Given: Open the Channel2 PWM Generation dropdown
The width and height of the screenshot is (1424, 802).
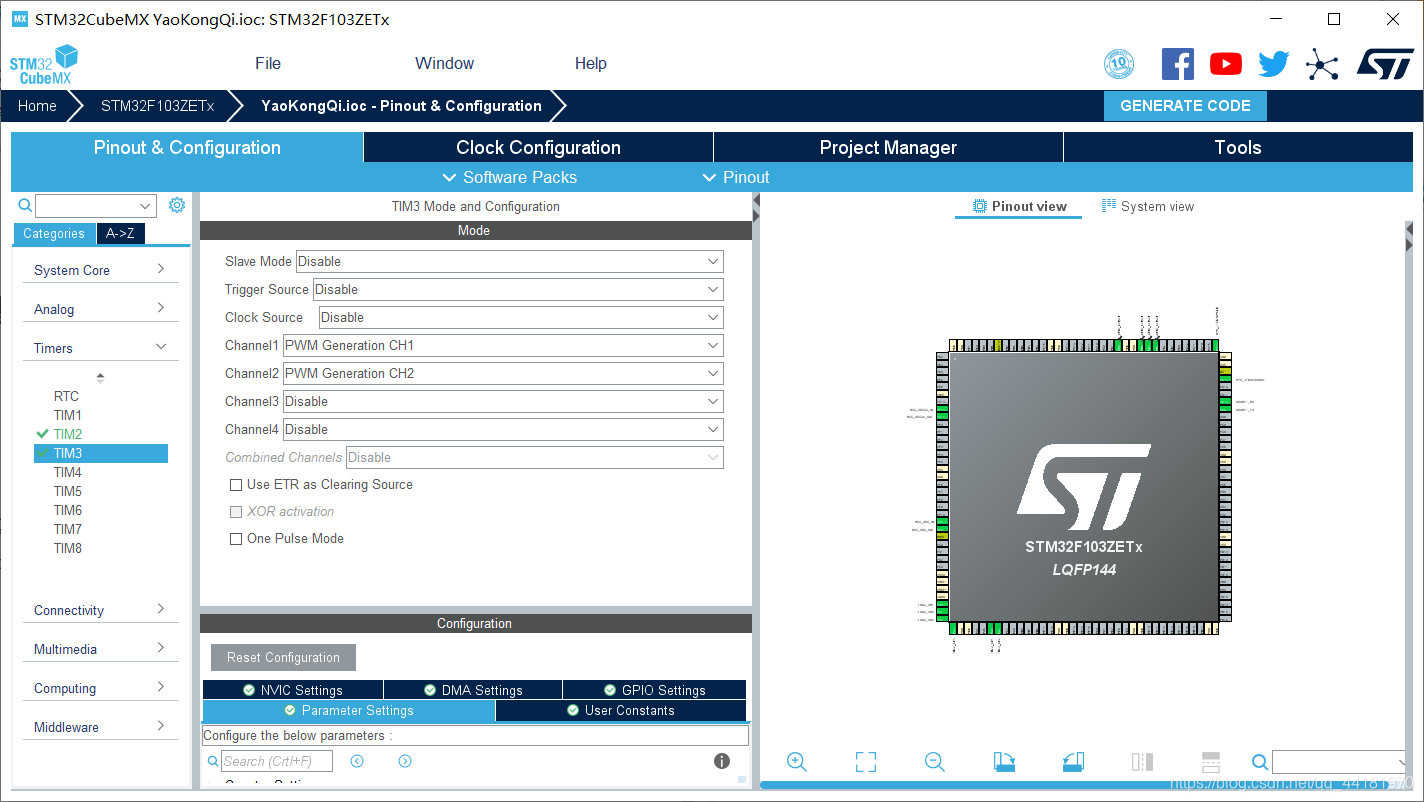Looking at the screenshot, I should (503, 373).
